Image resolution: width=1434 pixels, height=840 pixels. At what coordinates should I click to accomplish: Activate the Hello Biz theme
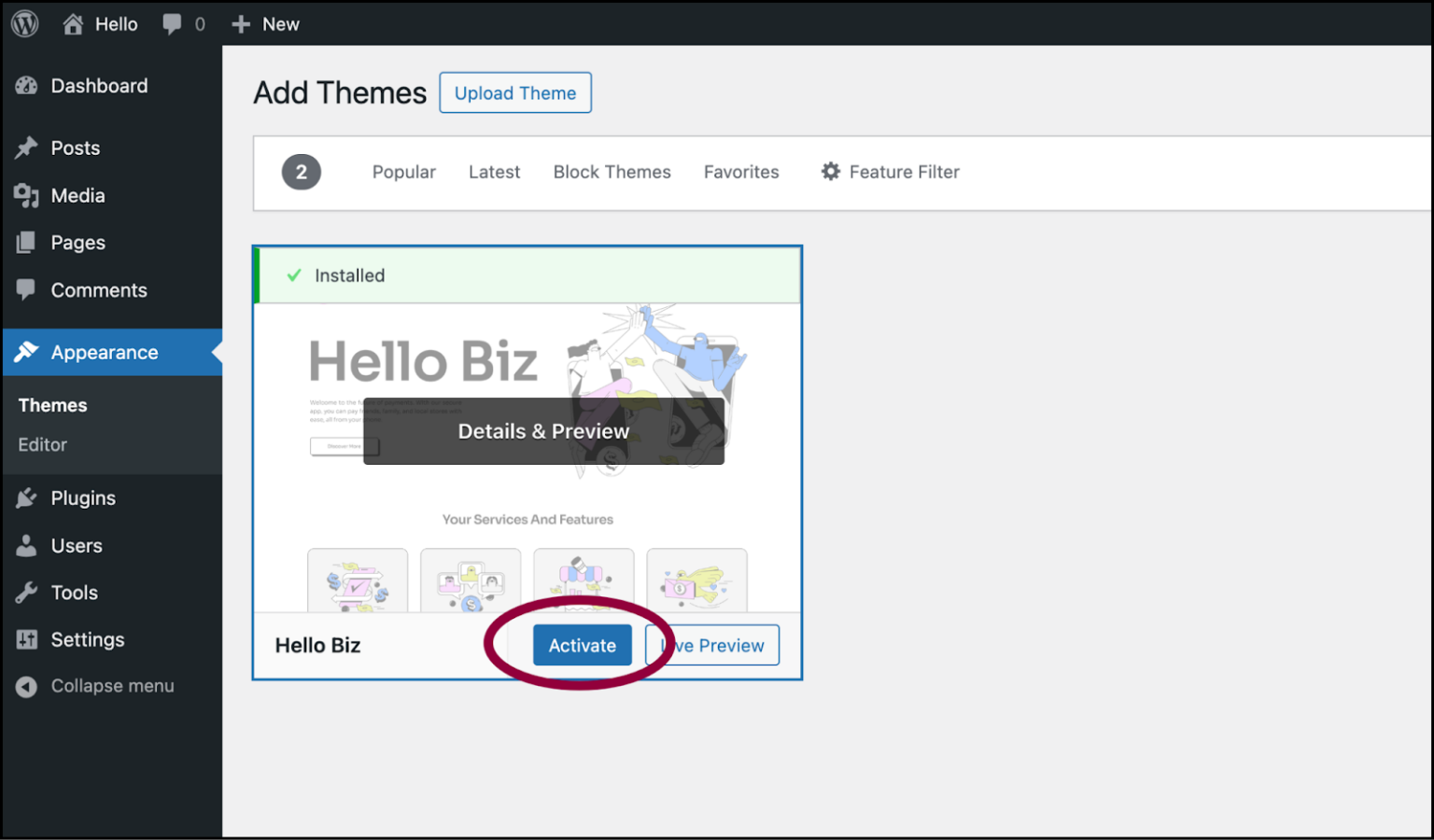click(582, 645)
